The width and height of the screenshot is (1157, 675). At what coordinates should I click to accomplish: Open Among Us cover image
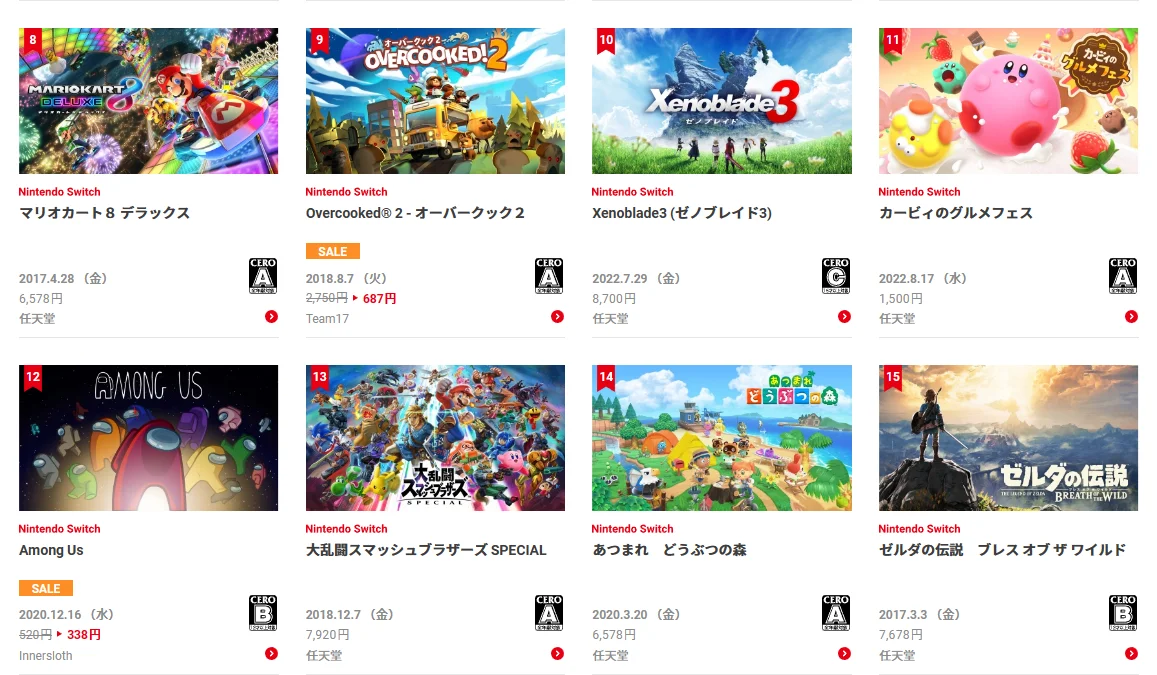pyautogui.click(x=148, y=437)
